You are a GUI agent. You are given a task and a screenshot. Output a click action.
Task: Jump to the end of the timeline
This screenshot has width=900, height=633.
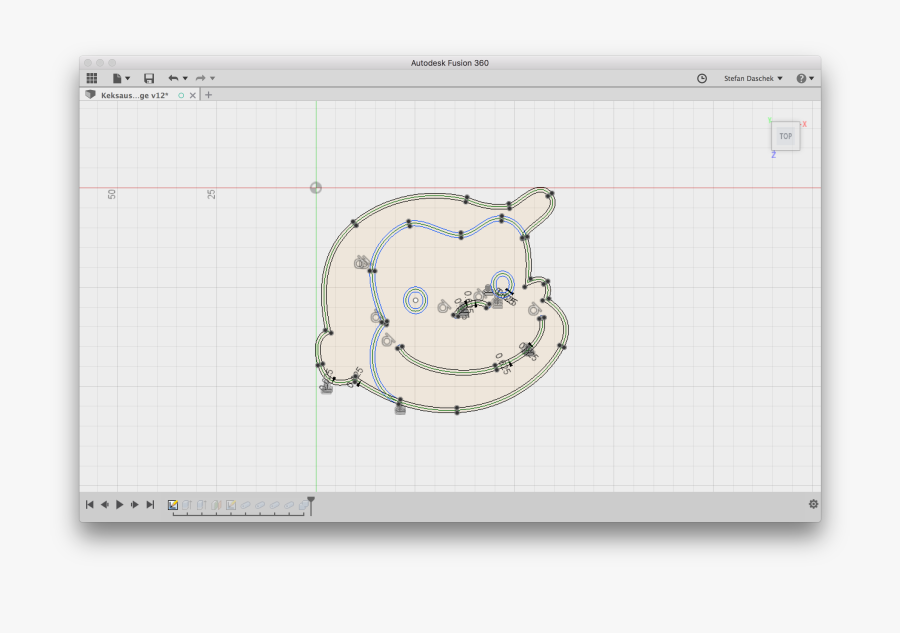coord(150,505)
